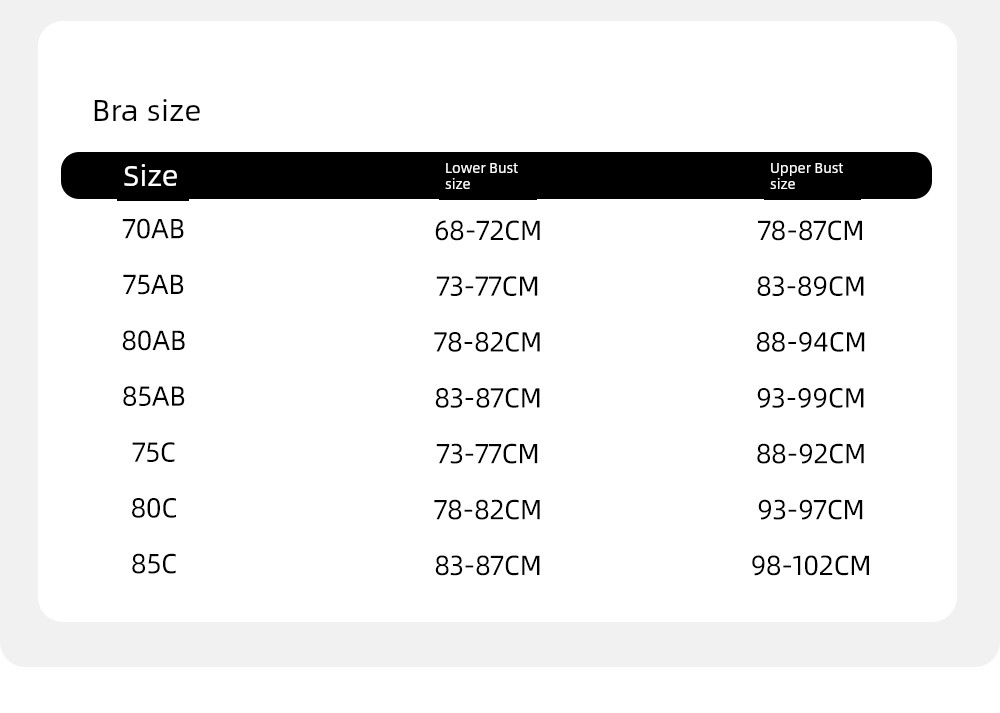Select the 78-87CM upper bust value
1000x713 pixels.
(810, 231)
